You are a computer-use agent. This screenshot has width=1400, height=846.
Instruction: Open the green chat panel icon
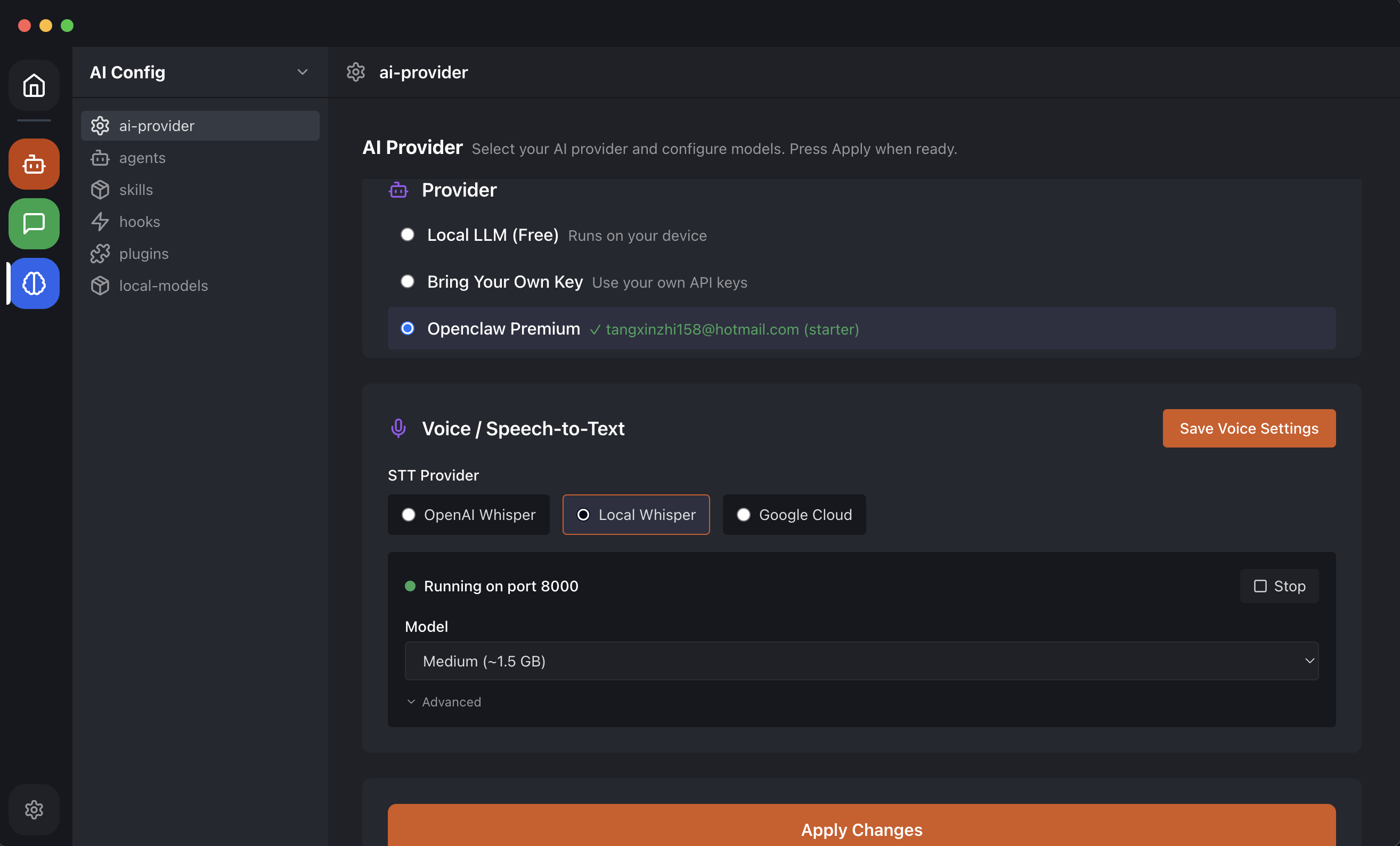coord(34,224)
